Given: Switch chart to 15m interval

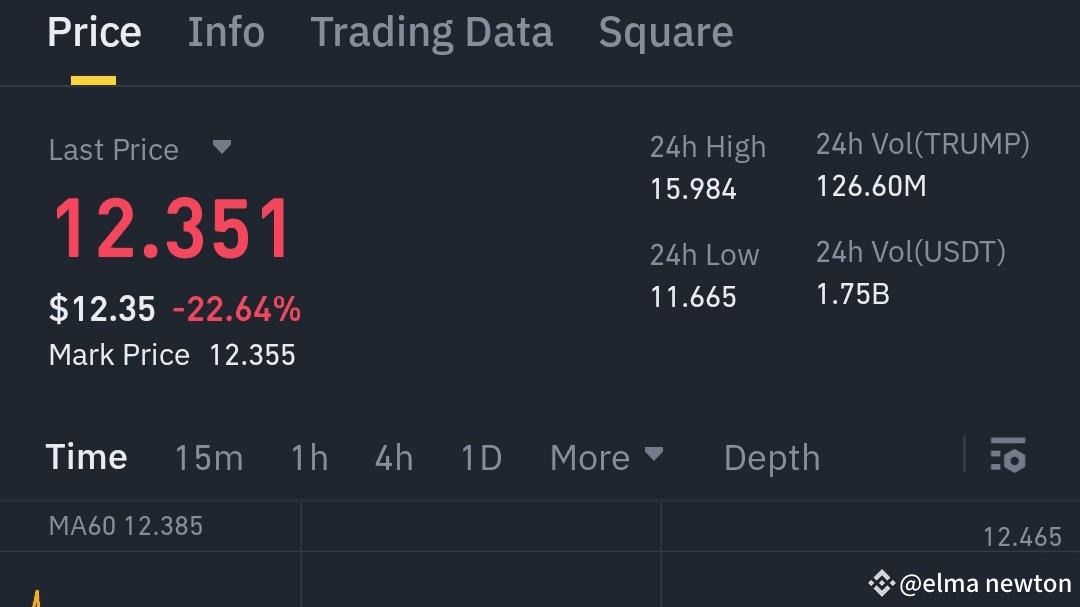Looking at the screenshot, I should pyautogui.click(x=209, y=458).
